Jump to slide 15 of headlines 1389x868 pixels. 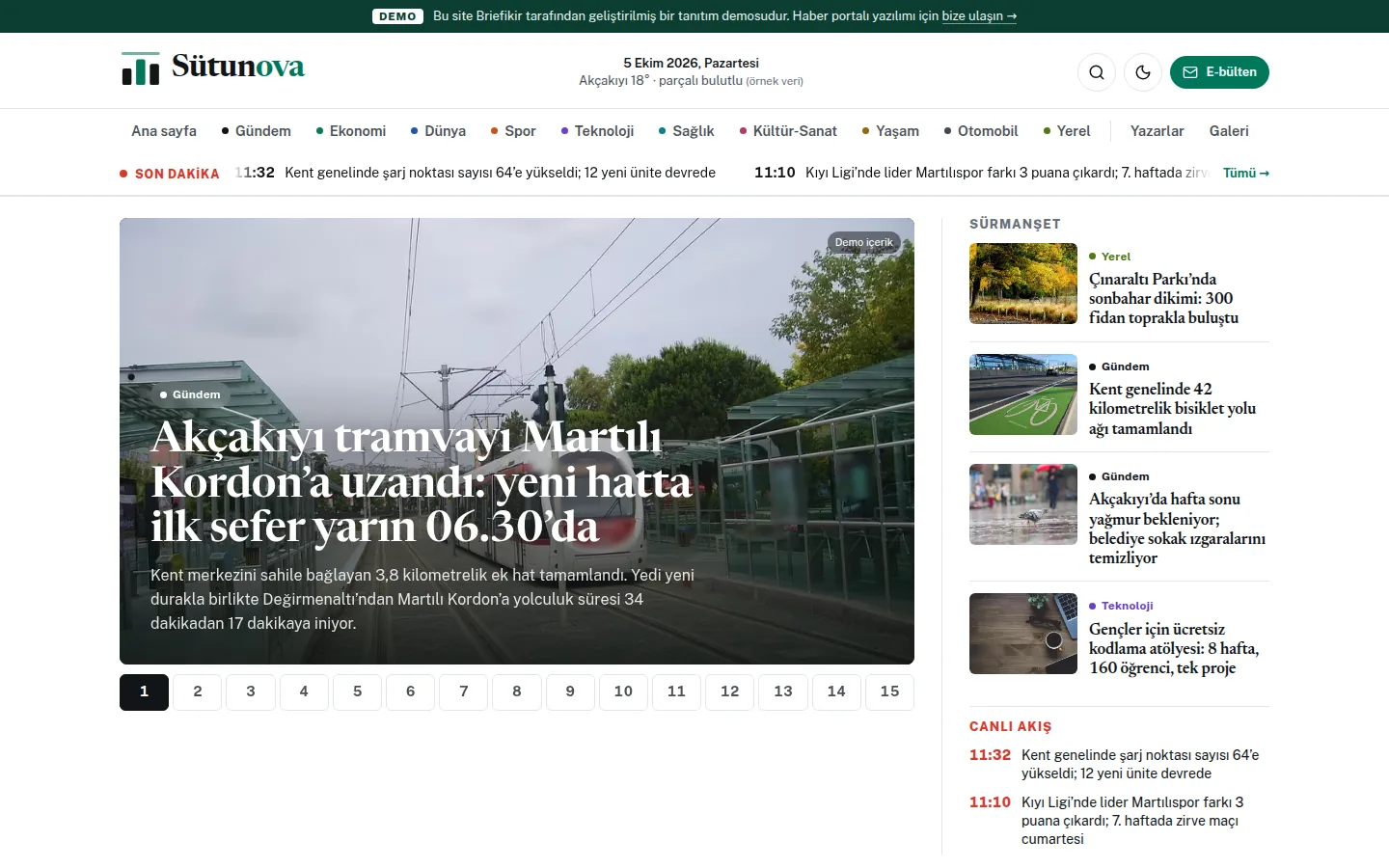[x=889, y=692]
